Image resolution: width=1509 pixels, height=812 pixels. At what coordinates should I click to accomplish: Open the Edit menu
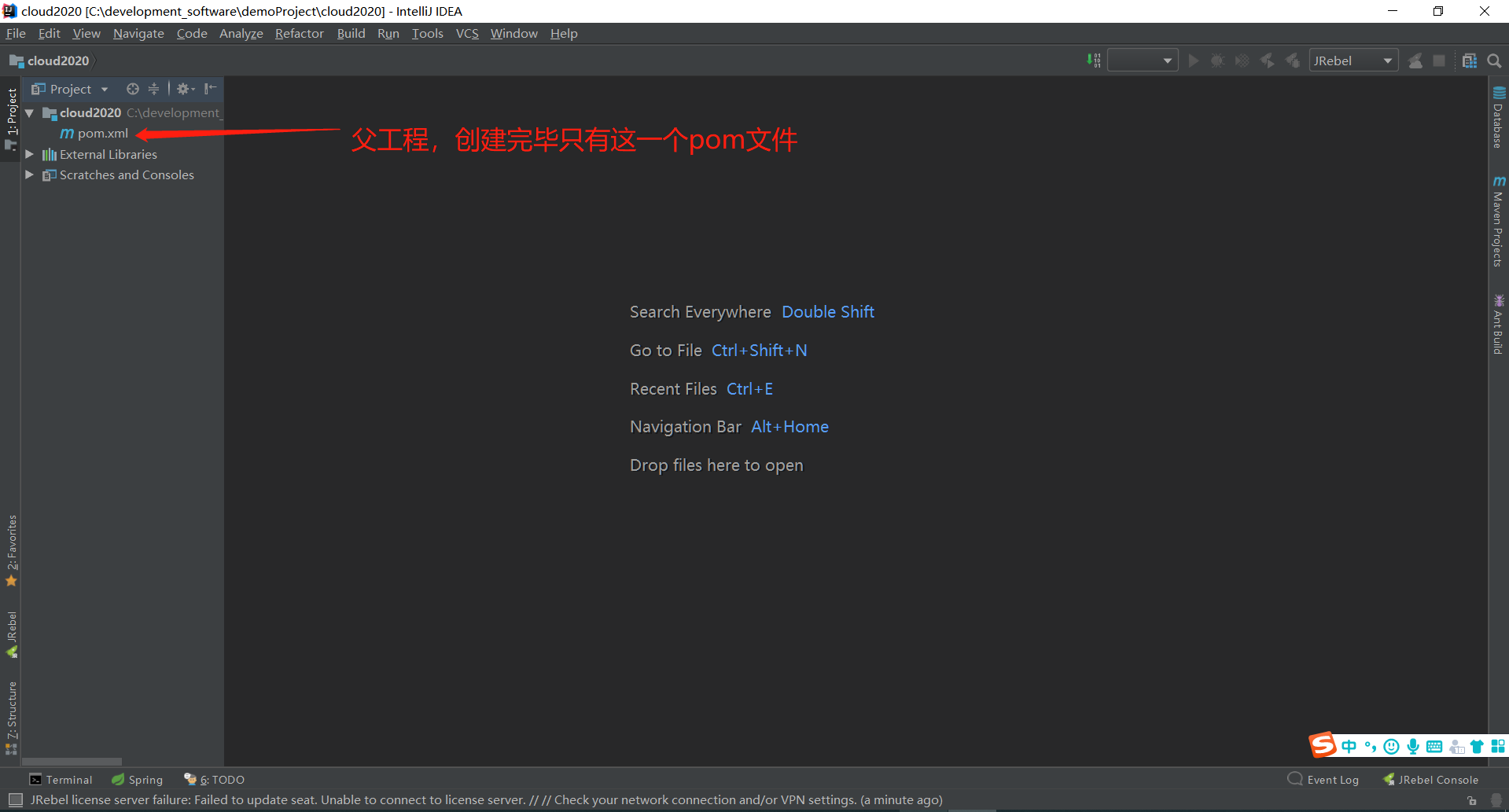coord(49,34)
